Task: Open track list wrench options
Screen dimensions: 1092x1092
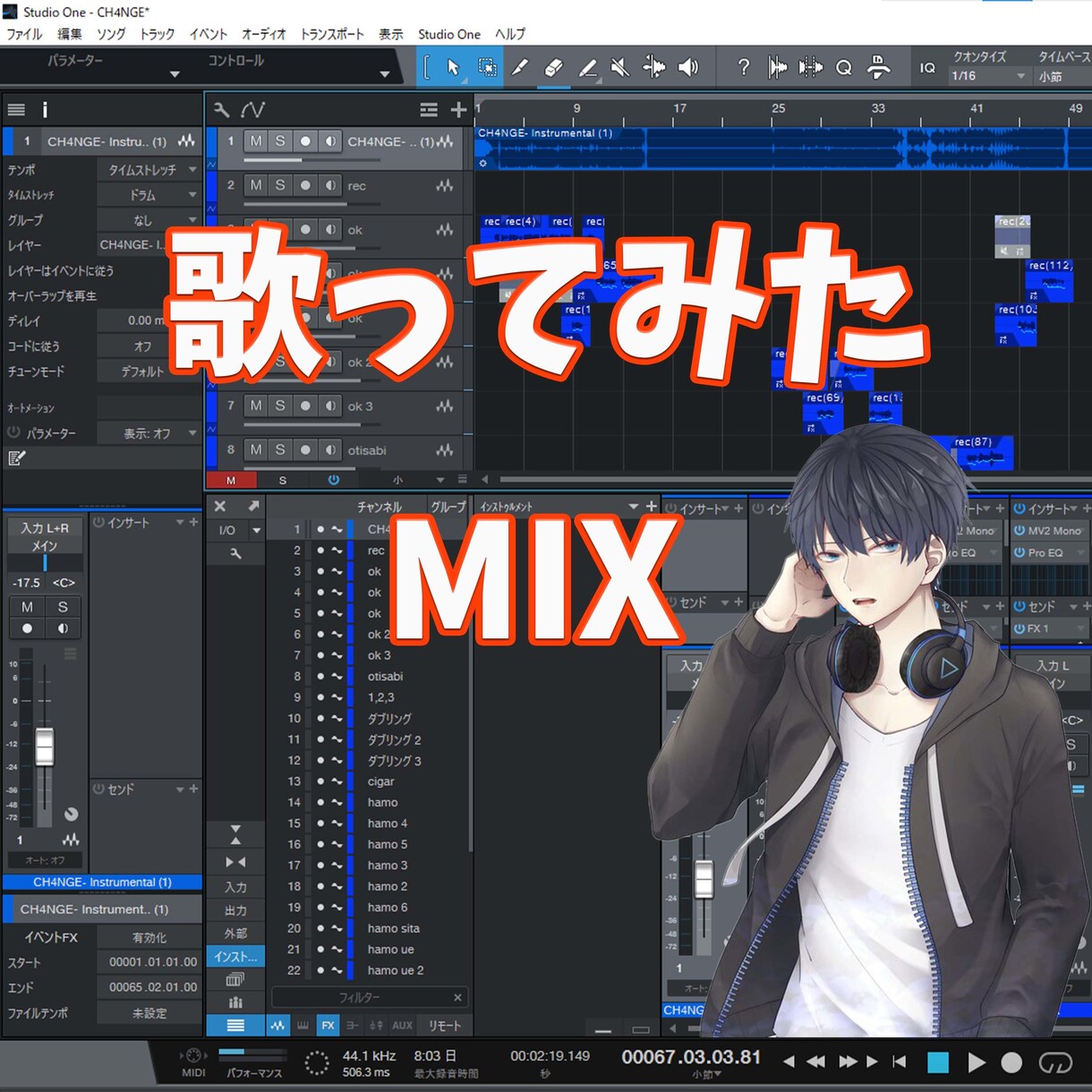Action: 221,110
